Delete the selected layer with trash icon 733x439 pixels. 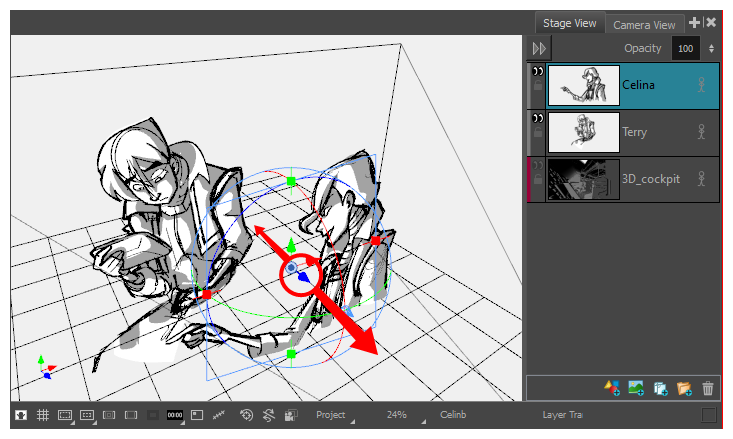(x=708, y=388)
